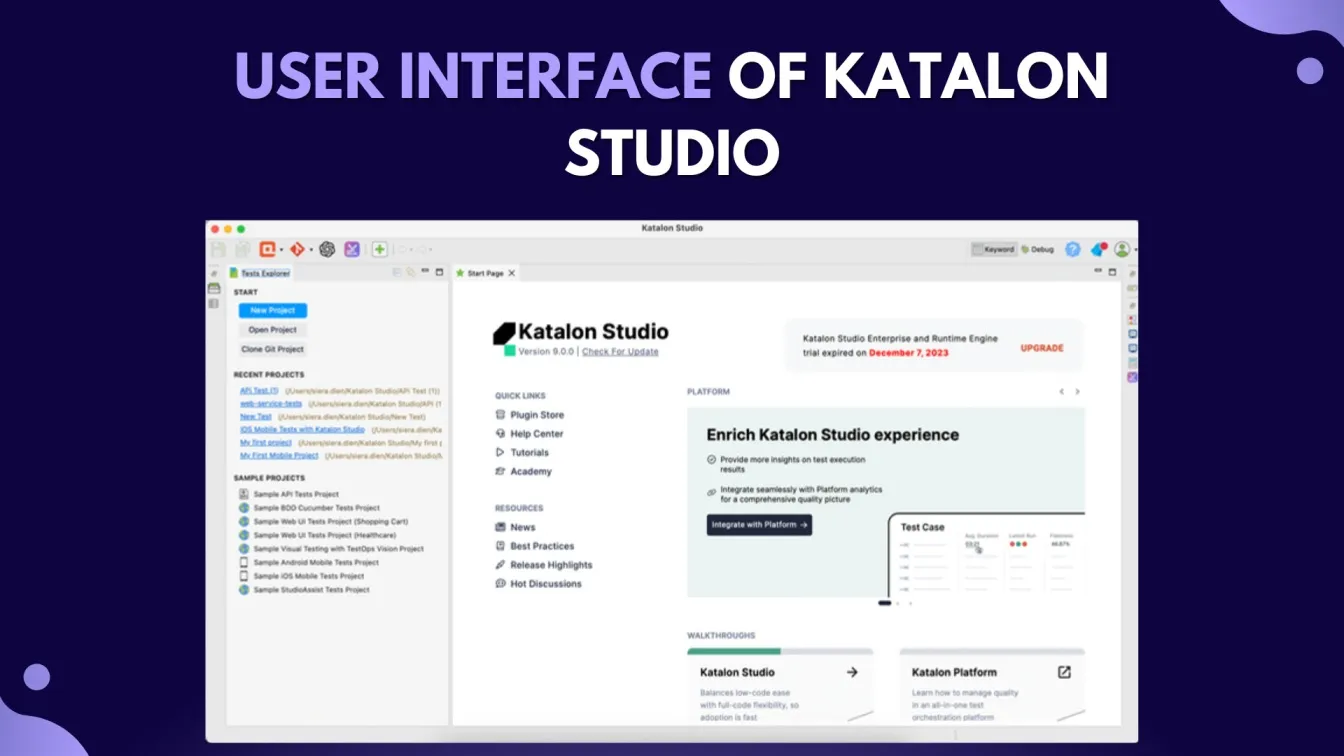Open Sample StudioAssist Tests Project

(x=305, y=590)
